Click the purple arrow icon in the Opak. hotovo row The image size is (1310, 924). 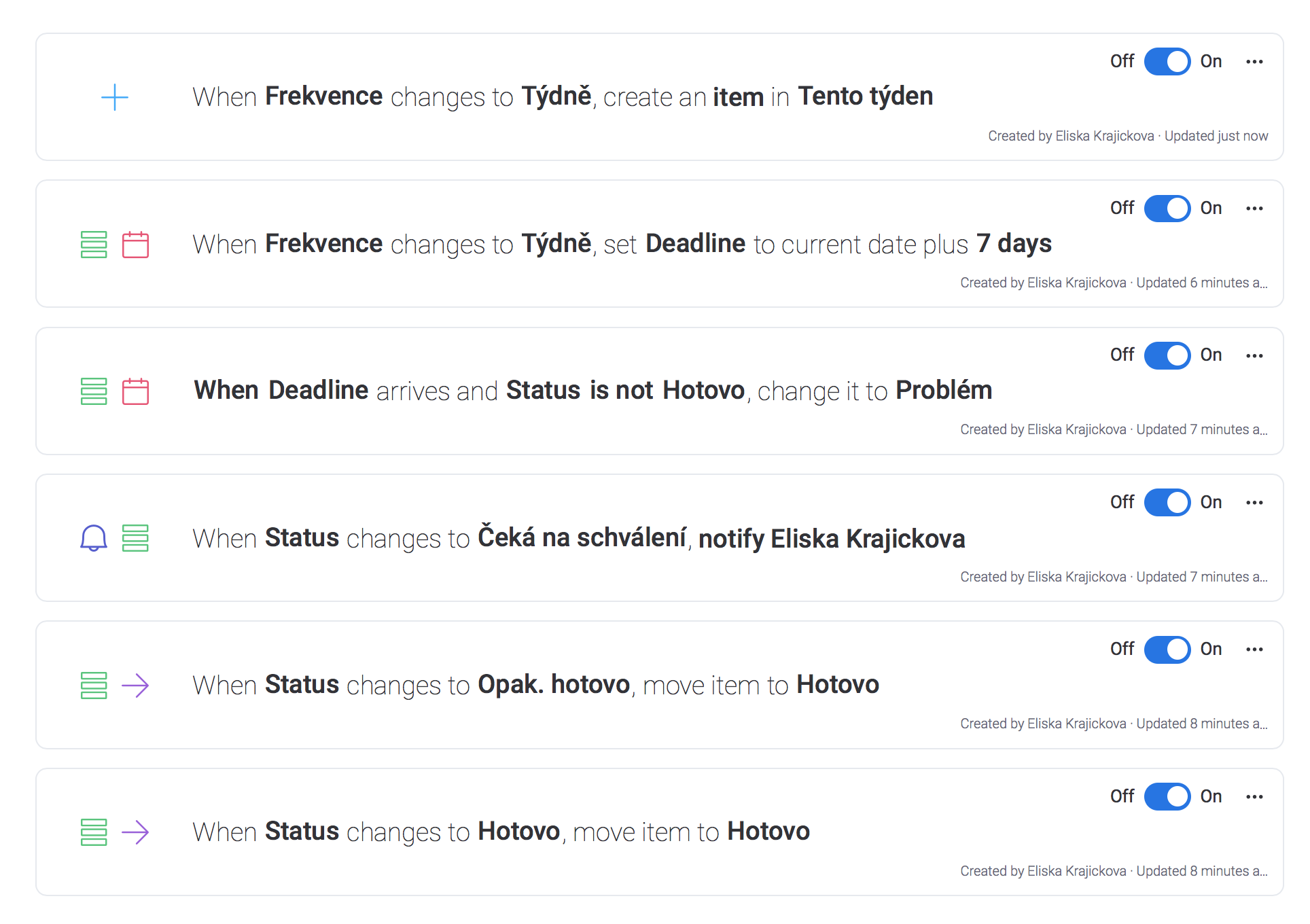pyautogui.click(x=135, y=686)
